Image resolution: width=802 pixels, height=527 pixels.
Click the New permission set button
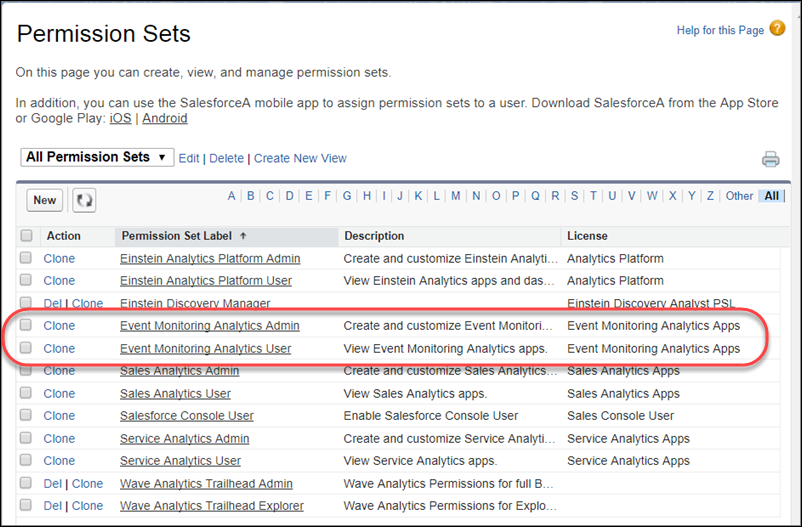pyautogui.click(x=44, y=200)
